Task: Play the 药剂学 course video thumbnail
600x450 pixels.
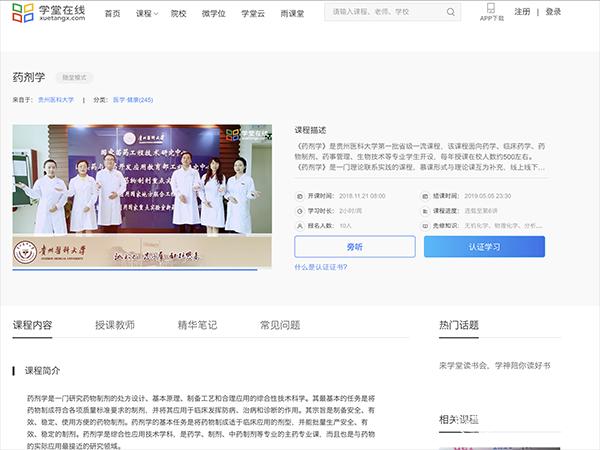Action: click(x=135, y=196)
